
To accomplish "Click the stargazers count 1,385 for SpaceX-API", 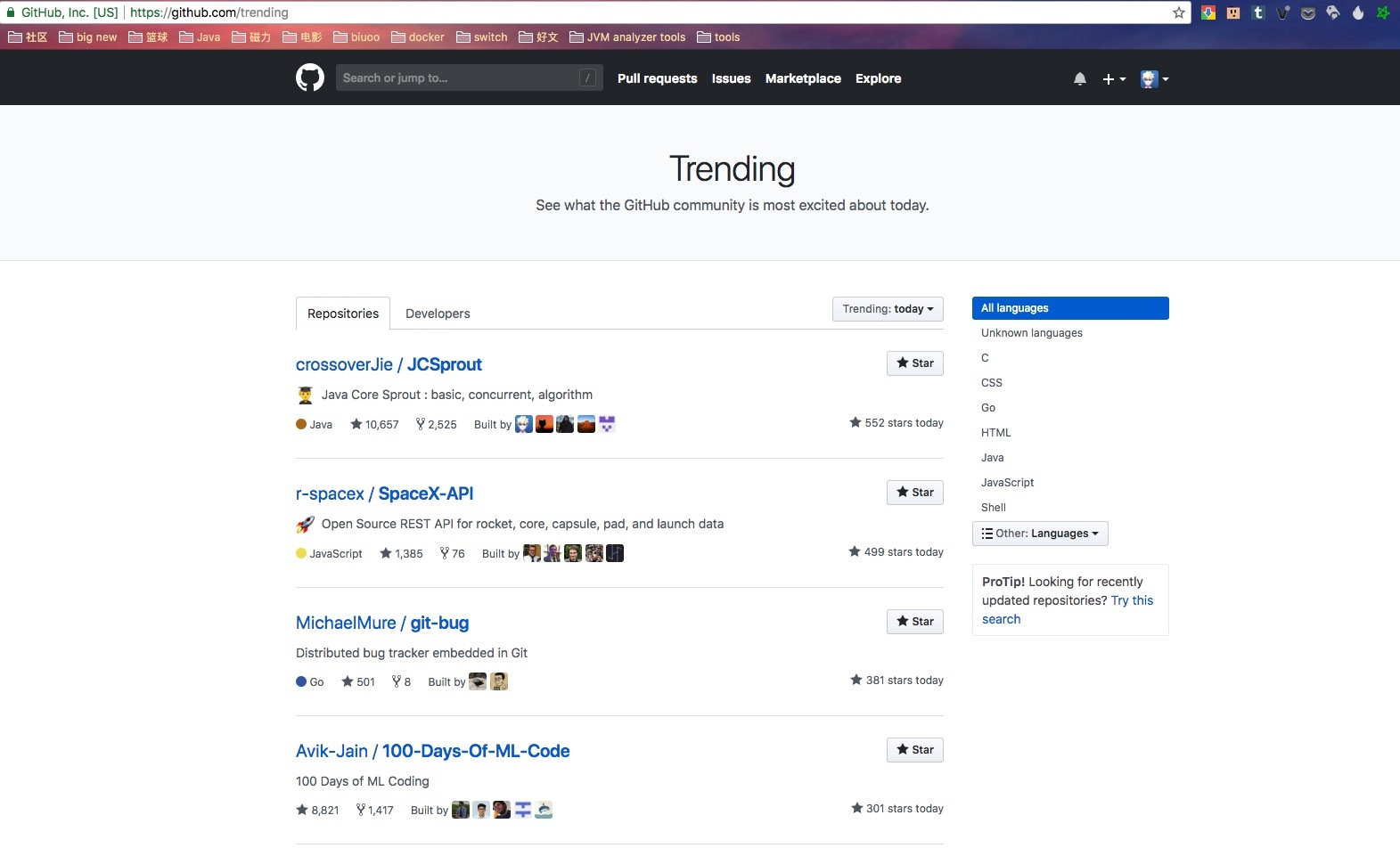I will pyautogui.click(x=401, y=554).
